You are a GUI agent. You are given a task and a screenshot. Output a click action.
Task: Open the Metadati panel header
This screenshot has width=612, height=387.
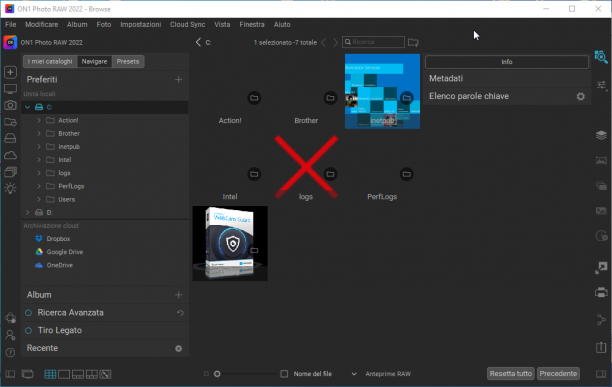click(507, 78)
